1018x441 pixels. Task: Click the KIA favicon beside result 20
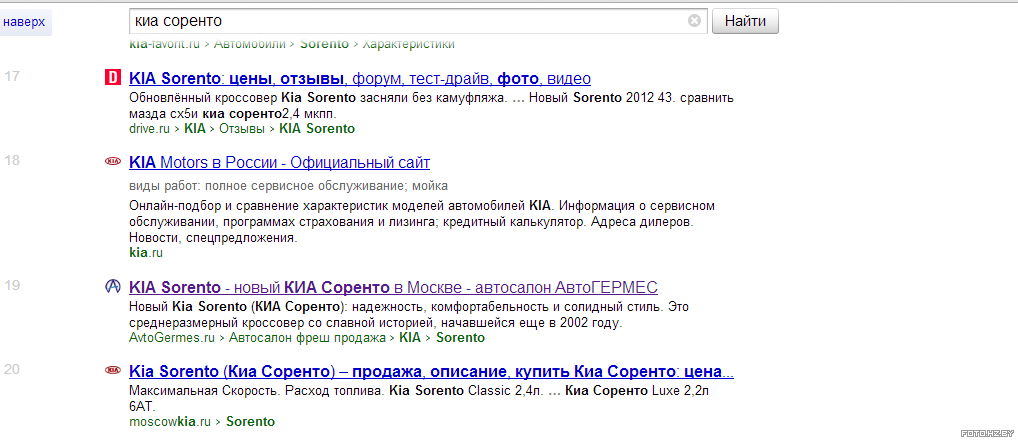(113, 370)
